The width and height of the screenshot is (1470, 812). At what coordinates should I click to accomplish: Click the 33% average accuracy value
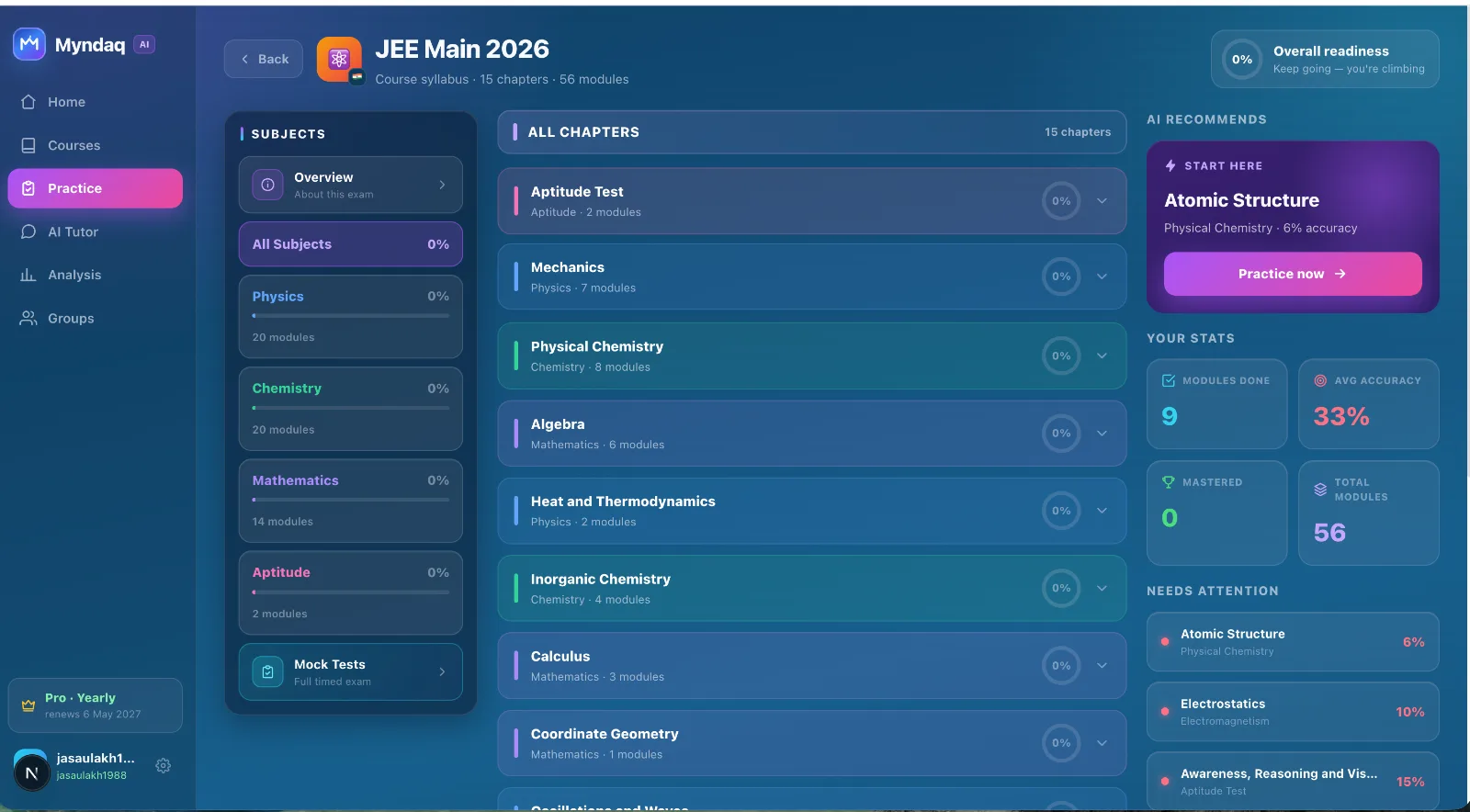(x=1341, y=416)
